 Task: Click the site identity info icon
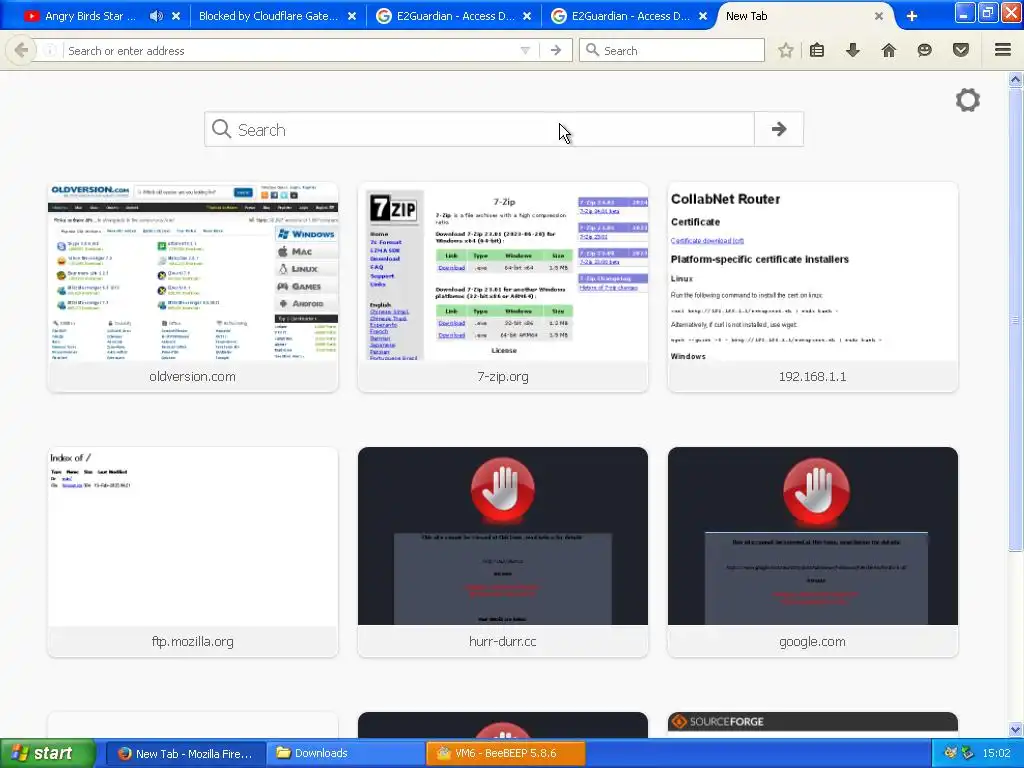50,50
